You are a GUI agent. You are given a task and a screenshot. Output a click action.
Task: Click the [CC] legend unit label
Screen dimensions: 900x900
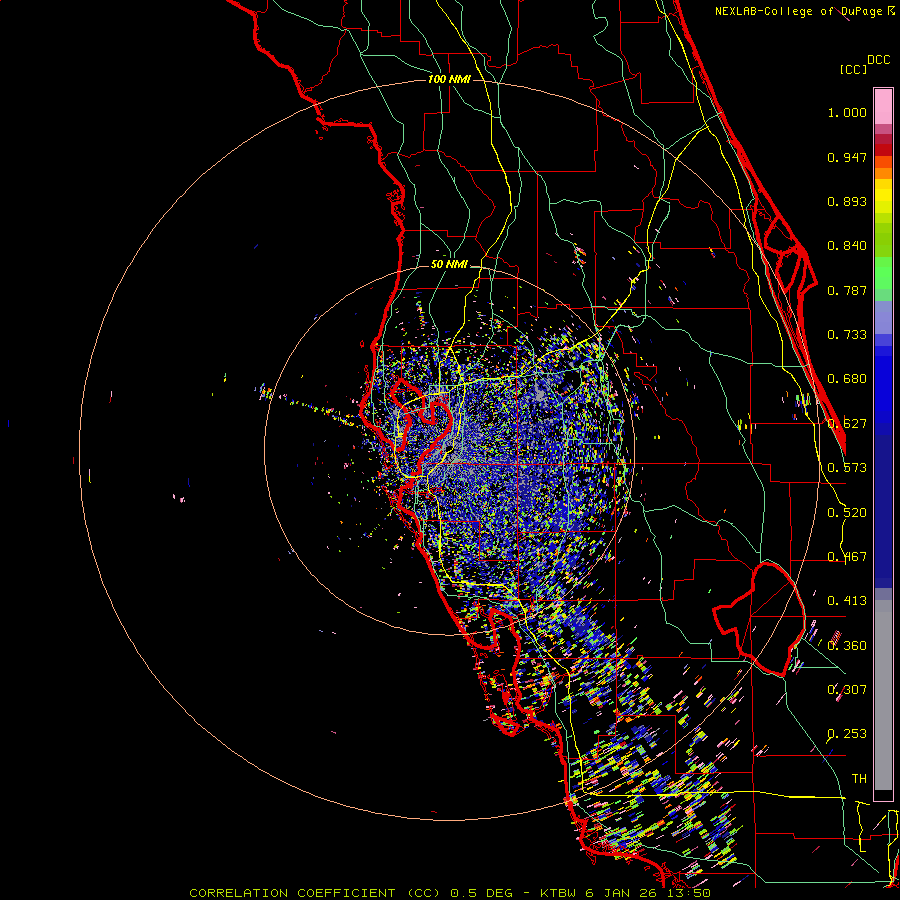[854, 70]
